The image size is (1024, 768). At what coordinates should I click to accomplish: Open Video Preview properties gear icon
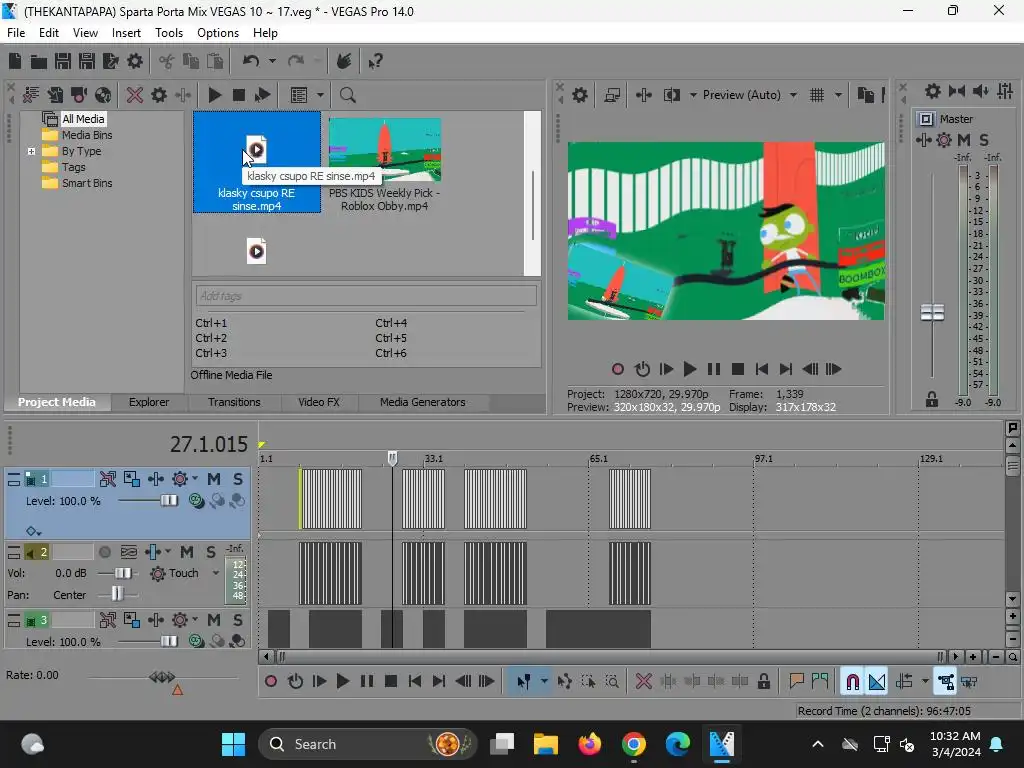click(580, 95)
